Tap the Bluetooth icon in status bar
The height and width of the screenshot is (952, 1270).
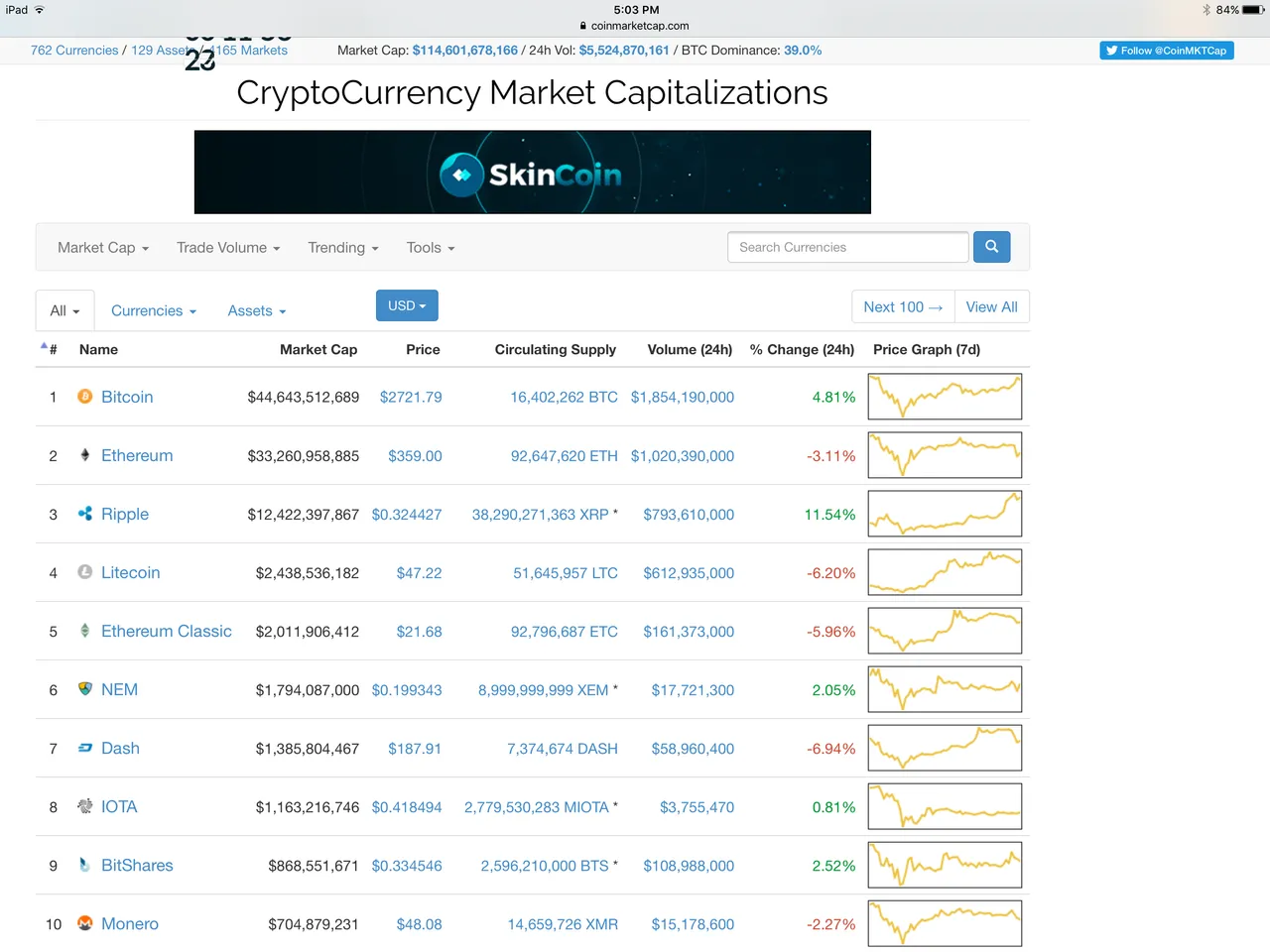[1206, 10]
